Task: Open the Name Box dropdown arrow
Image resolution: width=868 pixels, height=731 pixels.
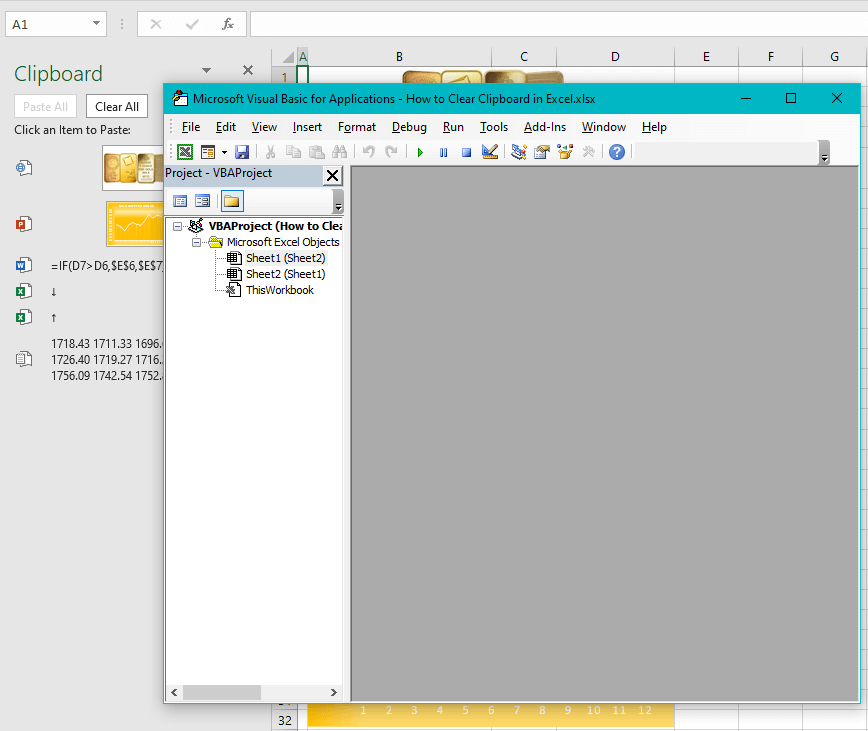Action: [96, 24]
